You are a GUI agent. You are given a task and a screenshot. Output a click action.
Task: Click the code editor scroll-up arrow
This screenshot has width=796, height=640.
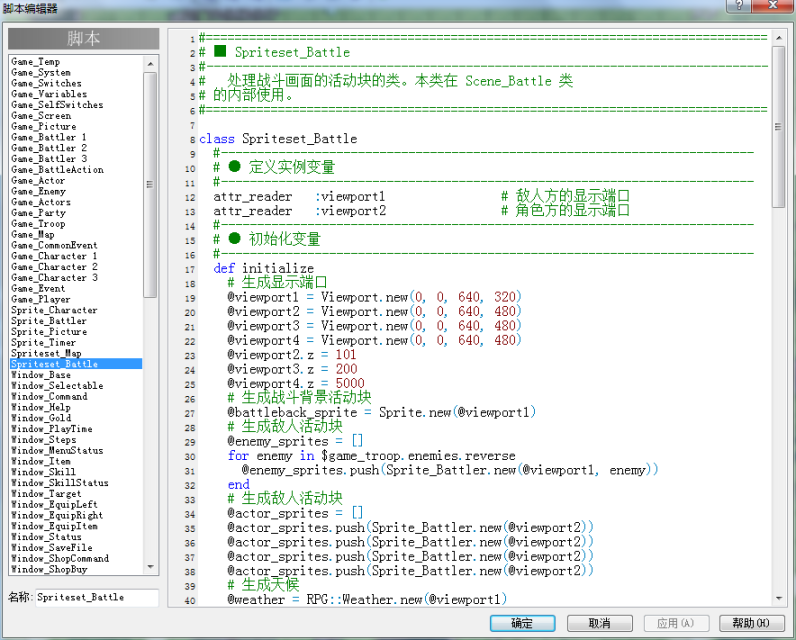(x=779, y=38)
